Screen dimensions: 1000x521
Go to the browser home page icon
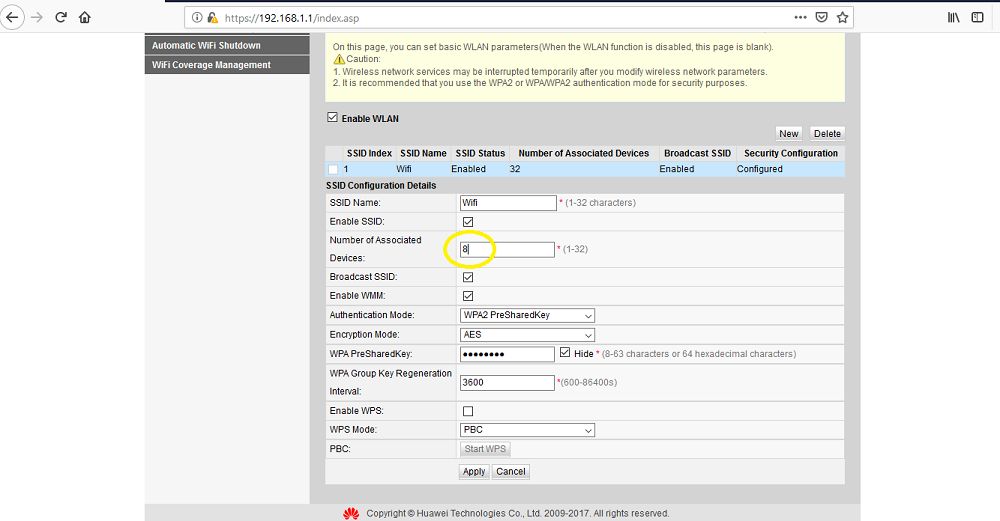pos(85,17)
